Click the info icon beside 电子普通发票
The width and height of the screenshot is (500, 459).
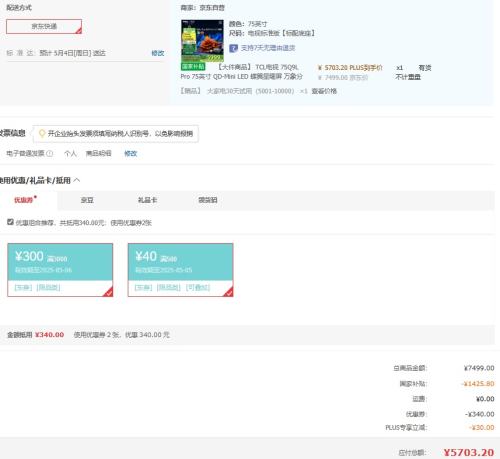pyautogui.click(x=50, y=154)
